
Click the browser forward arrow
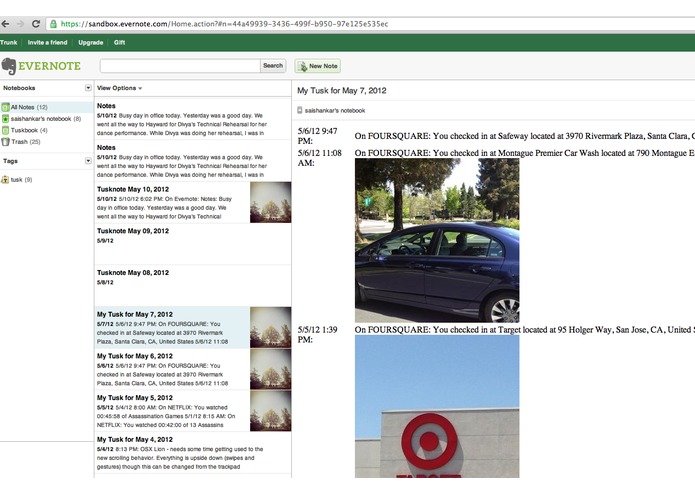click(20, 24)
